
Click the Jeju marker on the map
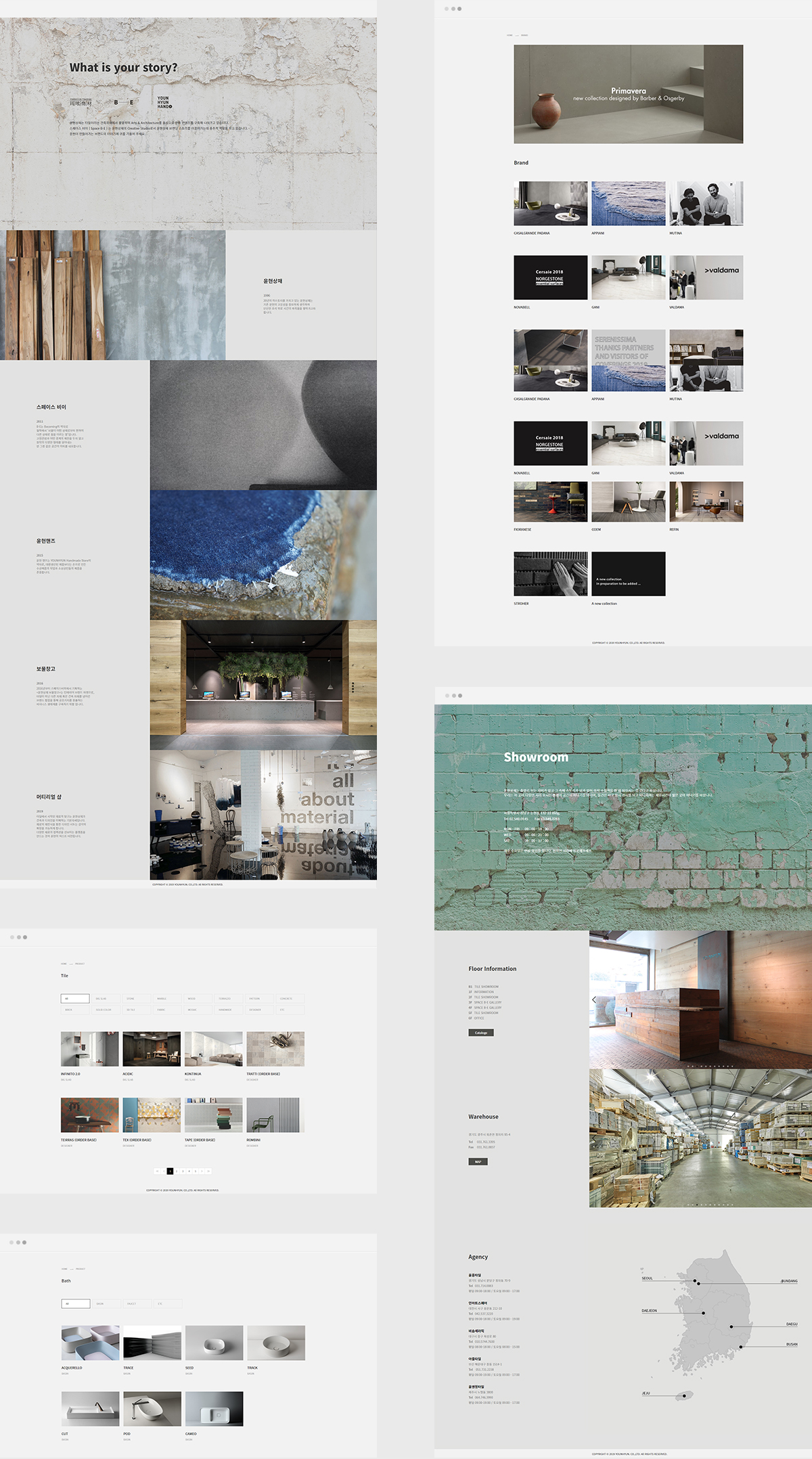tap(684, 1395)
